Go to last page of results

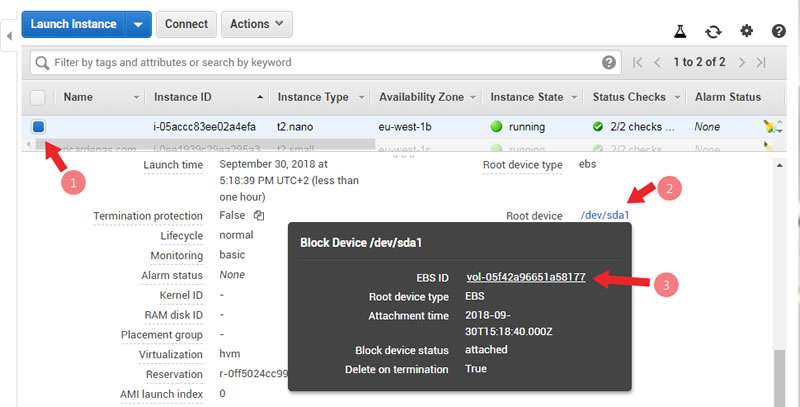[761, 62]
